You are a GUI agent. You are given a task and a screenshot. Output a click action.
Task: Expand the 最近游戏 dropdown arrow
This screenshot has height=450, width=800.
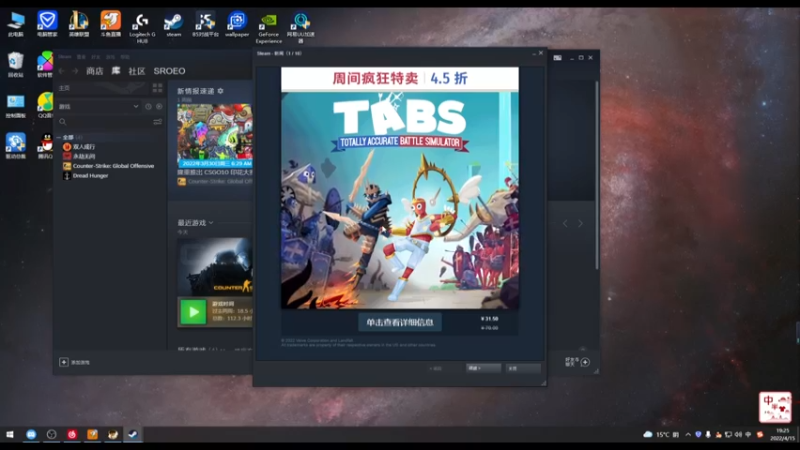pos(211,223)
